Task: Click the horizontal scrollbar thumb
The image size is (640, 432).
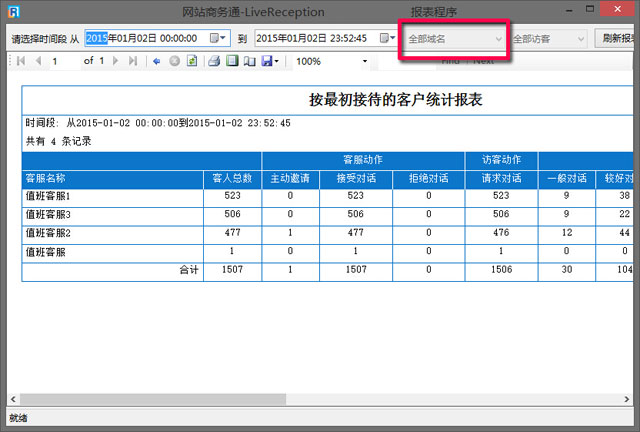Action: click(x=153, y=399)
